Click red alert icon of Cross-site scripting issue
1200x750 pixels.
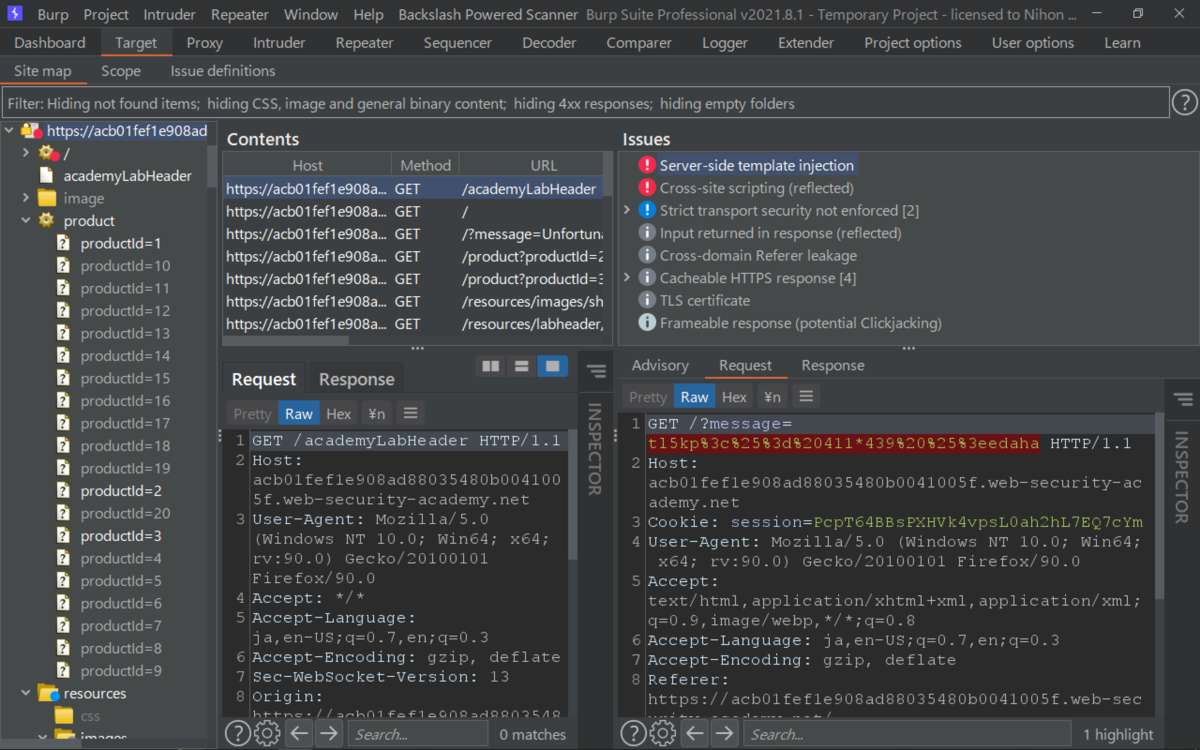(647, 188)
